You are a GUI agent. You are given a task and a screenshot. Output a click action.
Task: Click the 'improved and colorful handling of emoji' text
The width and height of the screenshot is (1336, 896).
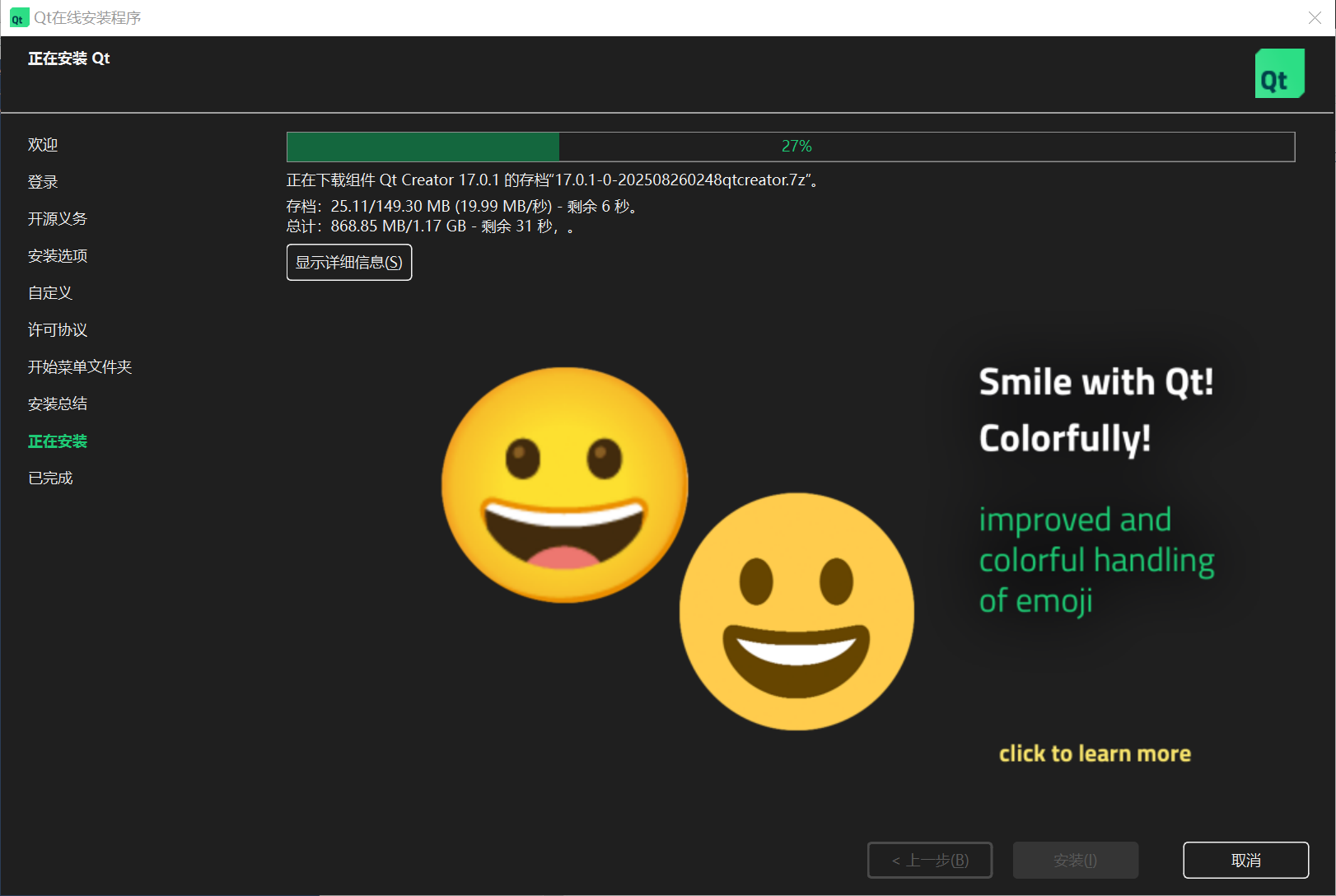(x=1096, y=560)
